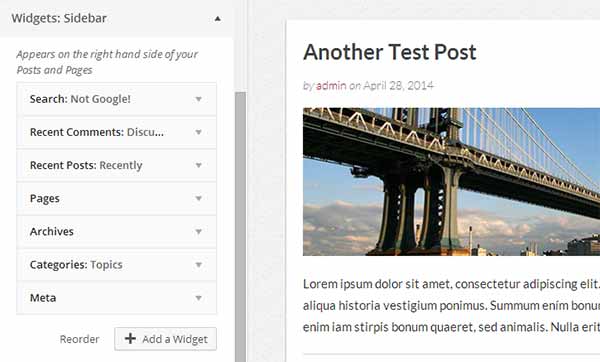This screenshot has width=600, height=362.
Task: Select the Recent Comments widget title
Action: 97,132
